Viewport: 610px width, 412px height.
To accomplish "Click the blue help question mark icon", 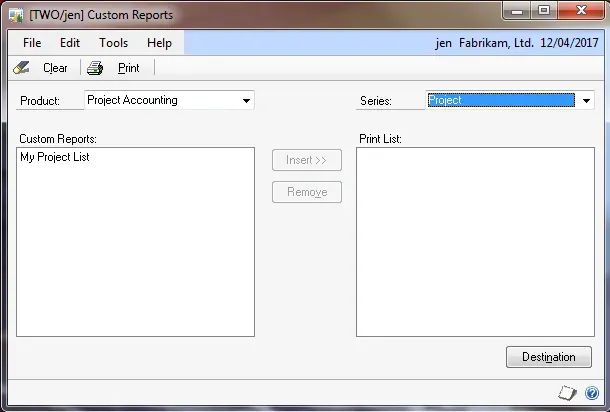I will click(x=592, y=393).
